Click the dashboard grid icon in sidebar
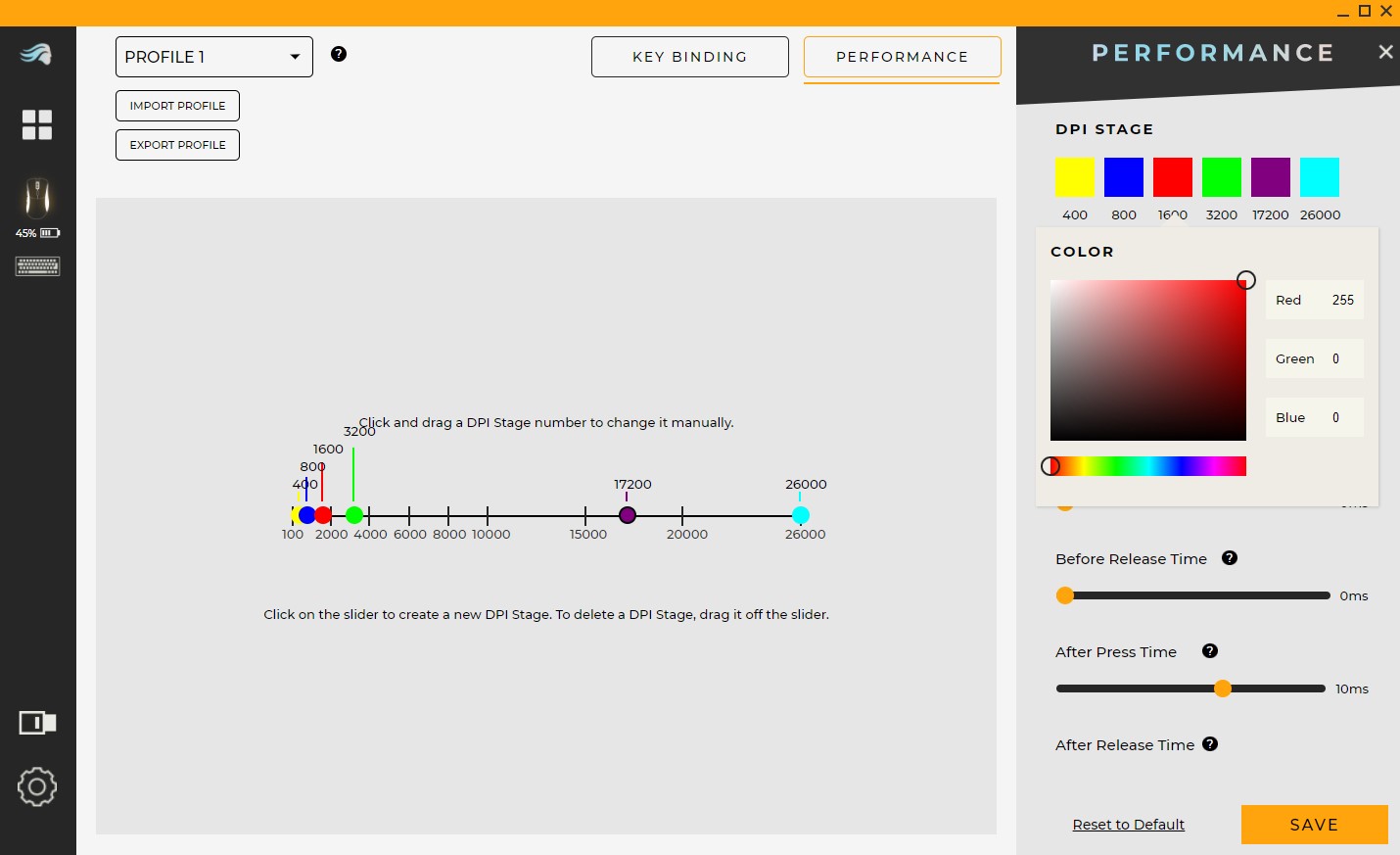The height and width of the screenshot is (855, 1400). pyautogui.click(x=37, y=124)
